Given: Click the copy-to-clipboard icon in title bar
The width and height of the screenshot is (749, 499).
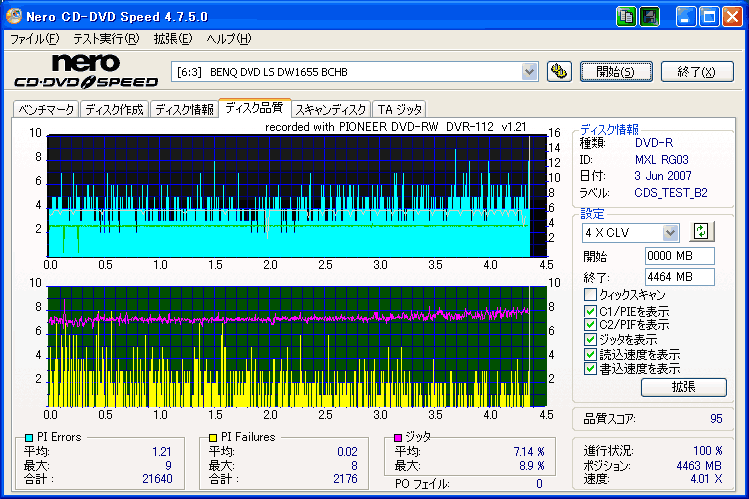Looking at the screenshot, I should click(x=626, y=16).
